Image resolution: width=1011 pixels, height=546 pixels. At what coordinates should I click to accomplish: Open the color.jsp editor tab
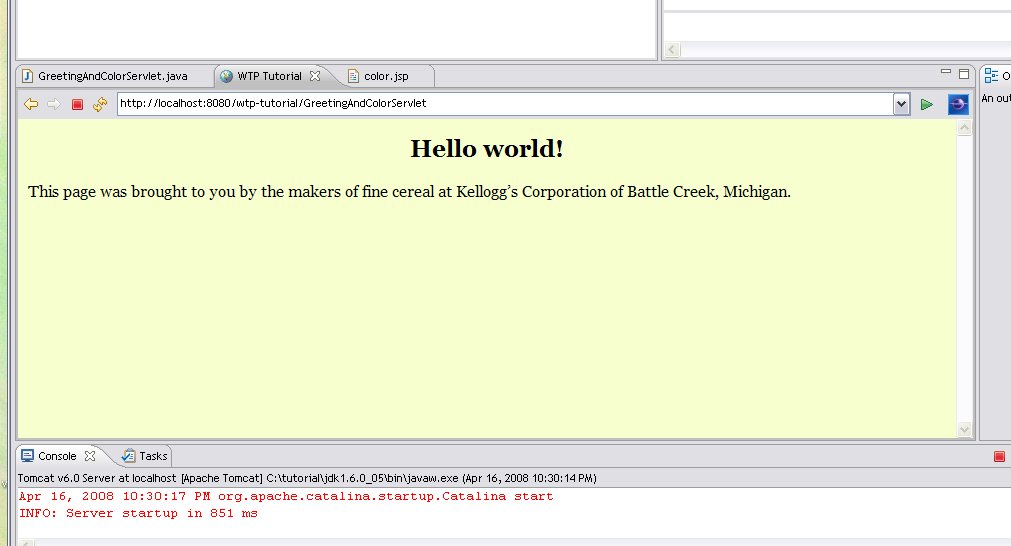[386, 76]
